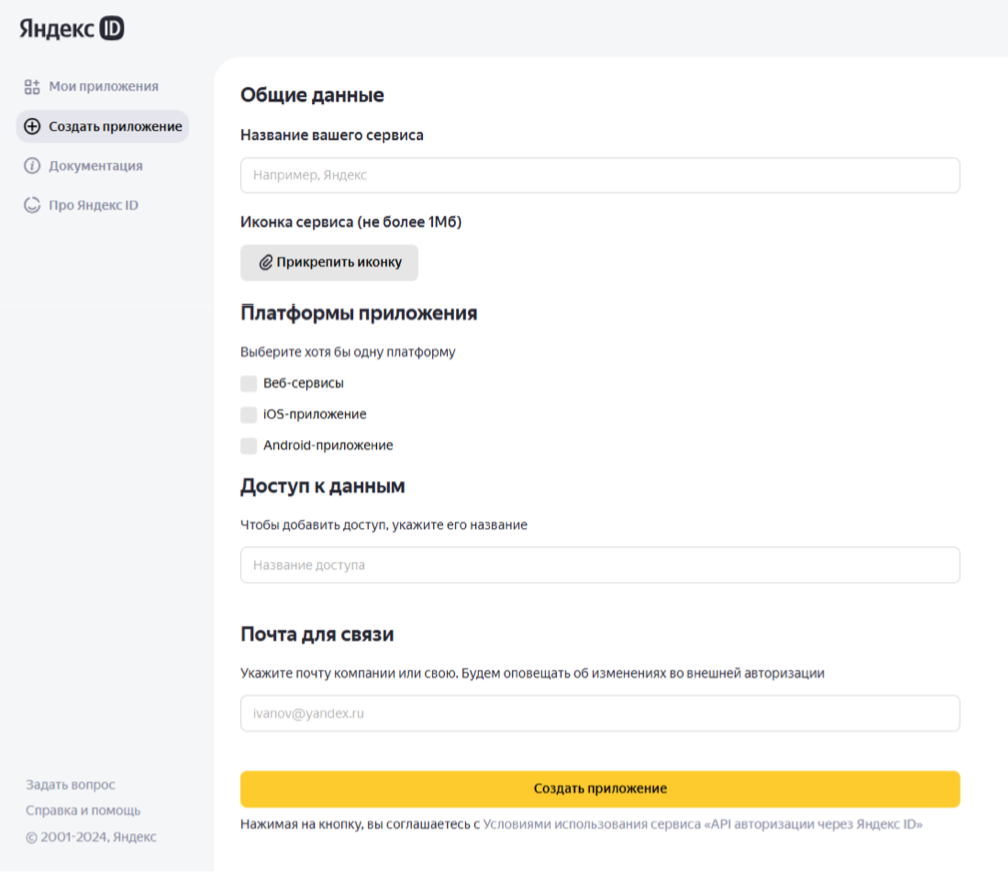Check the Android-приложение platform box

coord(249,446)
